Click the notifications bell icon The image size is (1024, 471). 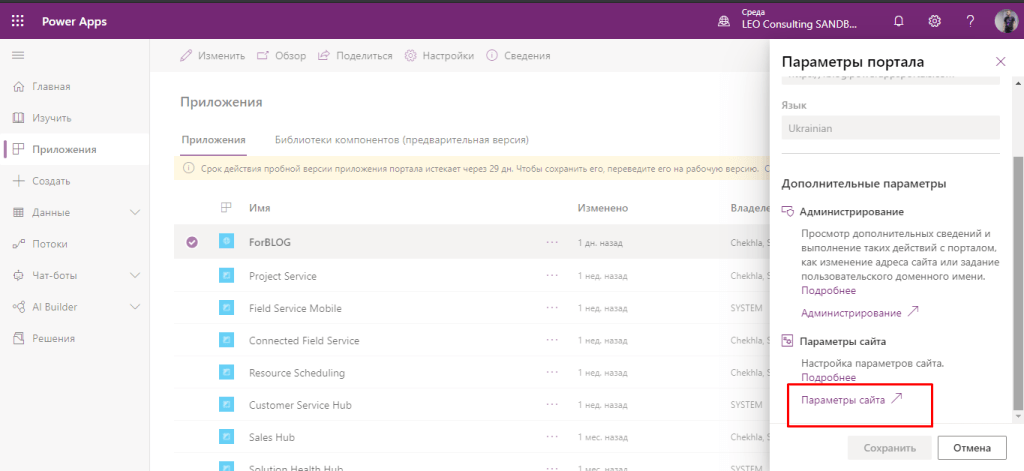(899, 21)
